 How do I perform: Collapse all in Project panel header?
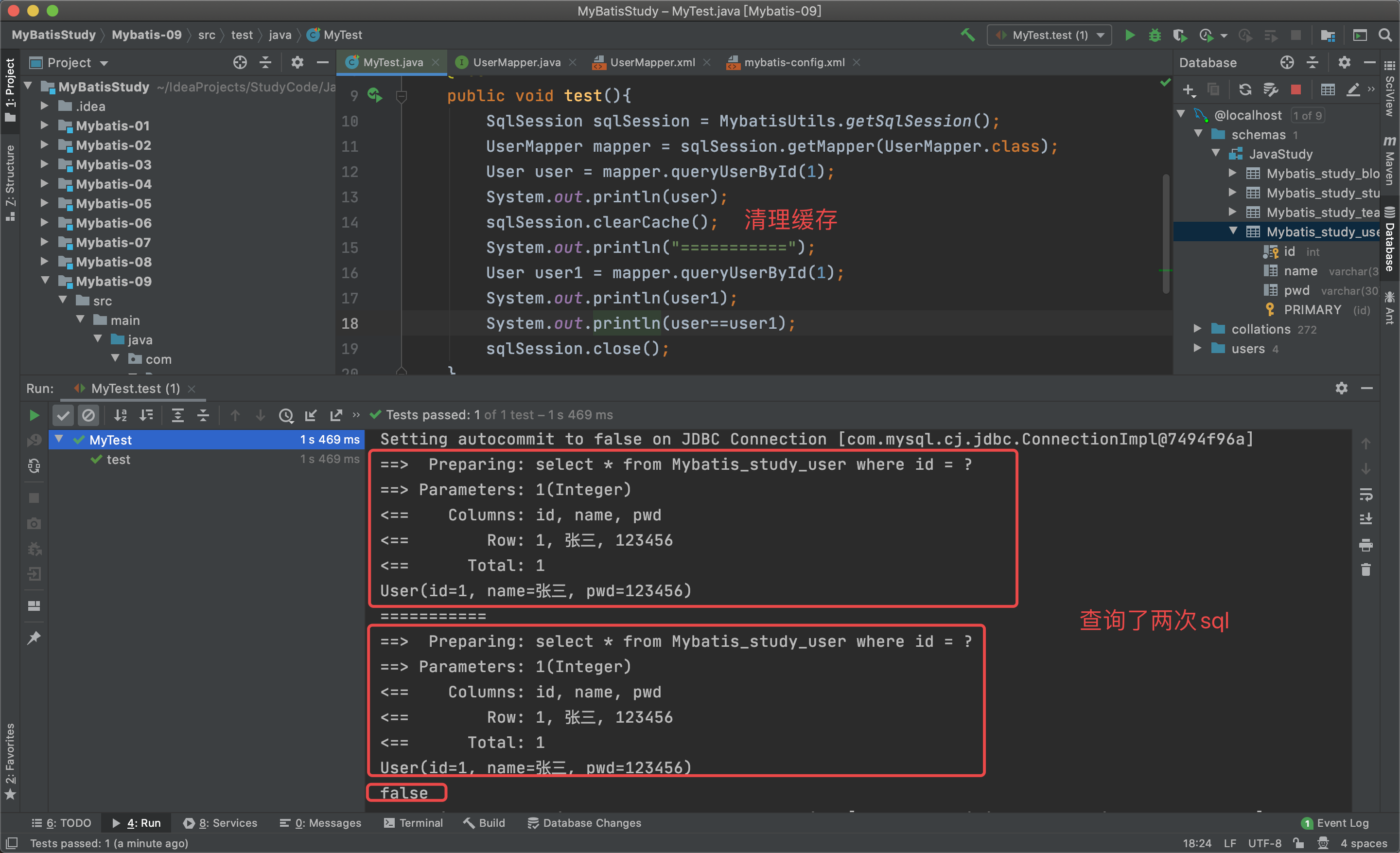265,63
